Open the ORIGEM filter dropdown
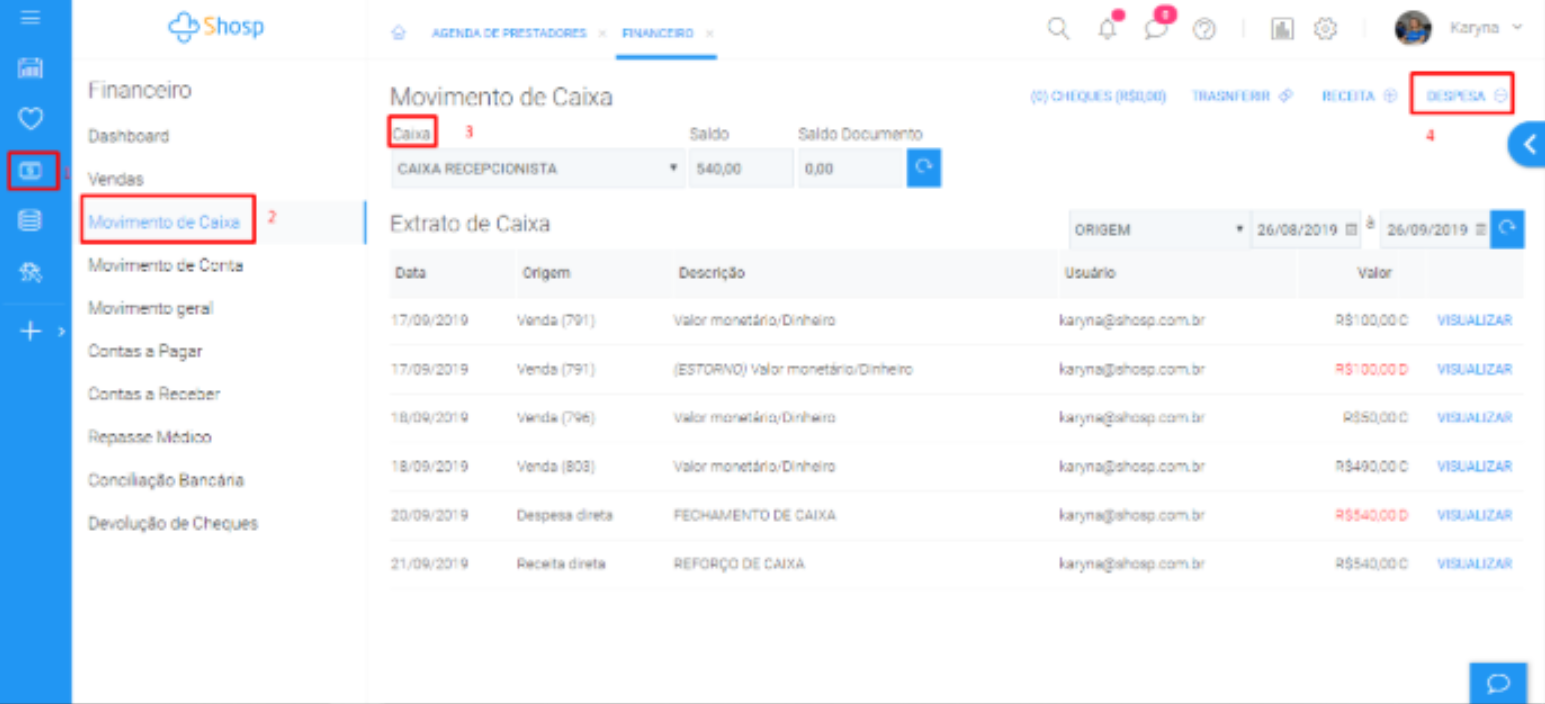 (x=1158, y=229)
